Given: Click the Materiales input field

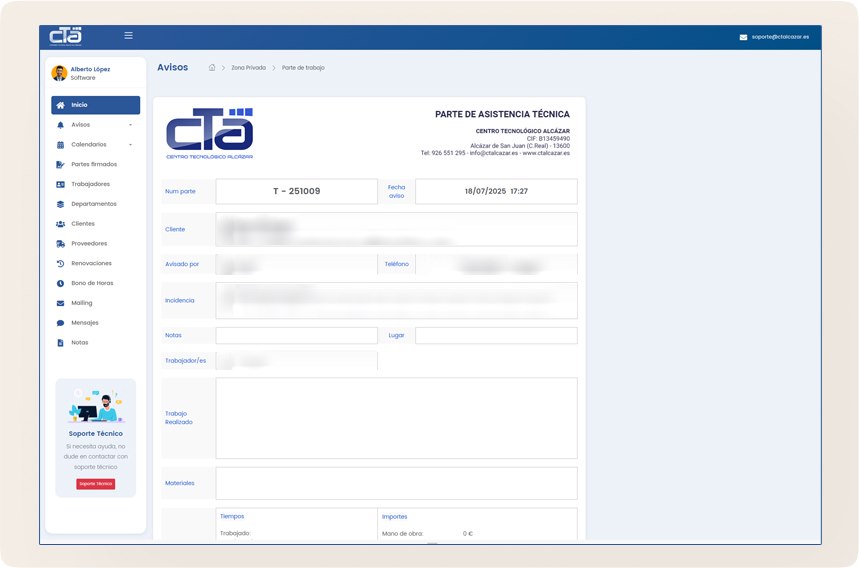Looking at the screenshot, I should [397, 483].
